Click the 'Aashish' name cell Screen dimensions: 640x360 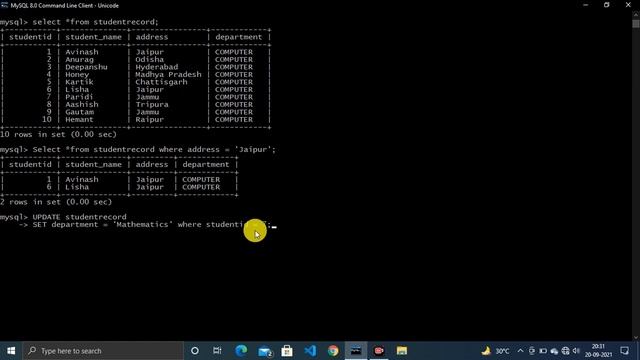[82, 104]
